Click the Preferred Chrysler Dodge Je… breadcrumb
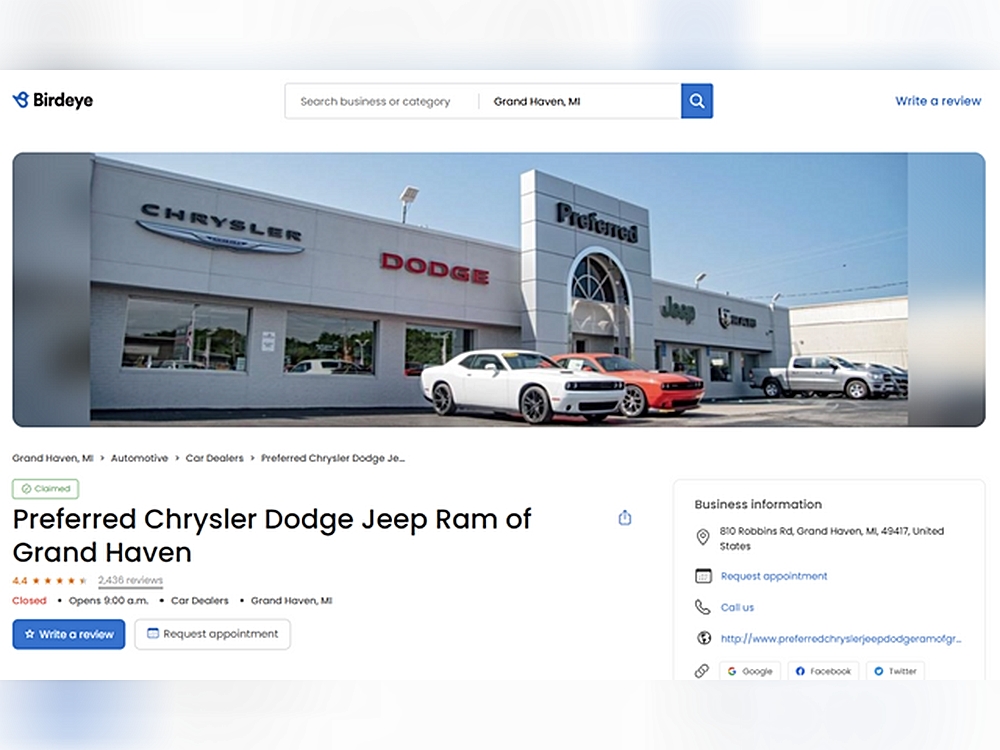Image resolution: width=1000 pixels, height=750 pixels. pos(333,458)
